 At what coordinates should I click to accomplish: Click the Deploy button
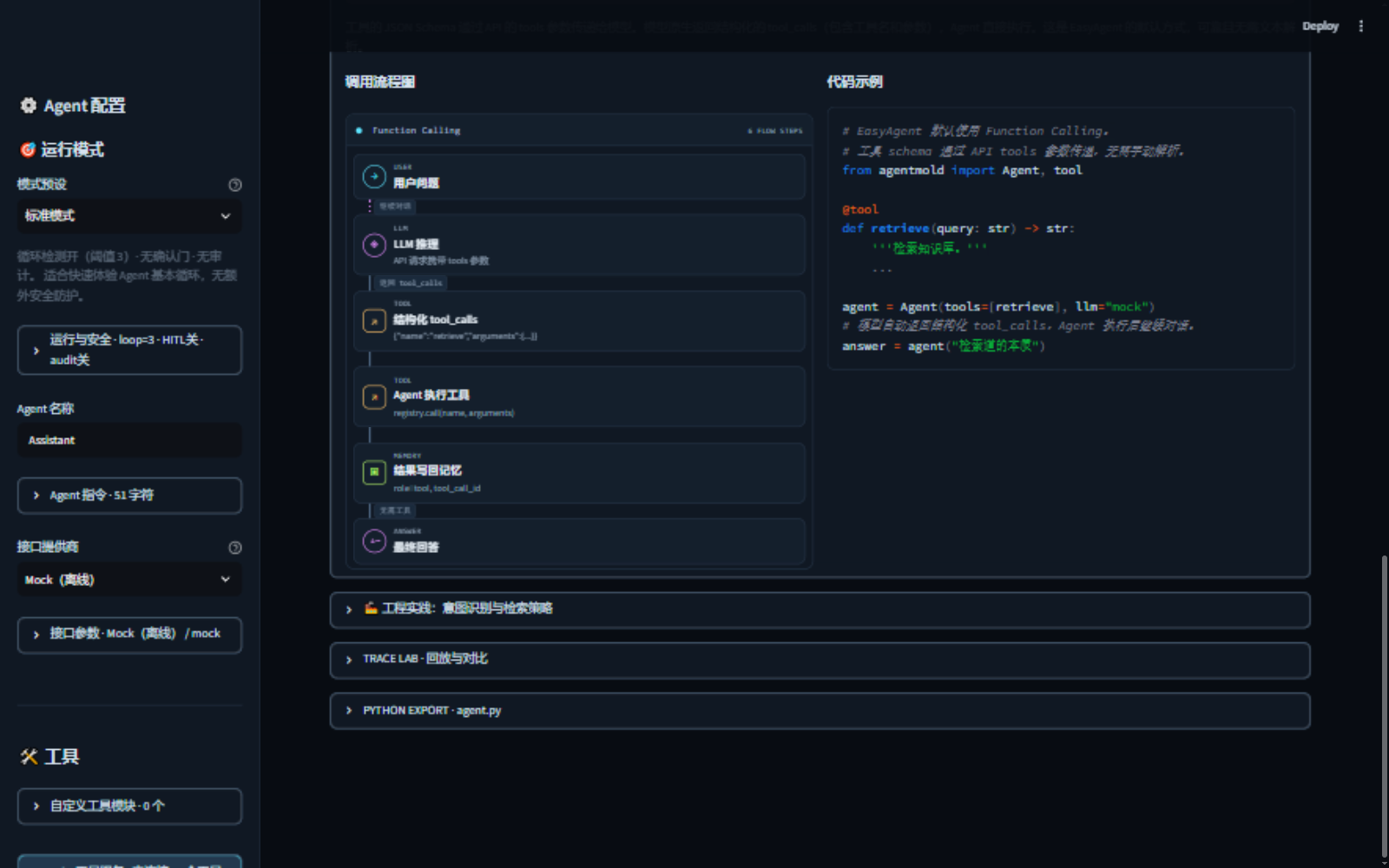pyautogui.click(x=1320, y=26)
